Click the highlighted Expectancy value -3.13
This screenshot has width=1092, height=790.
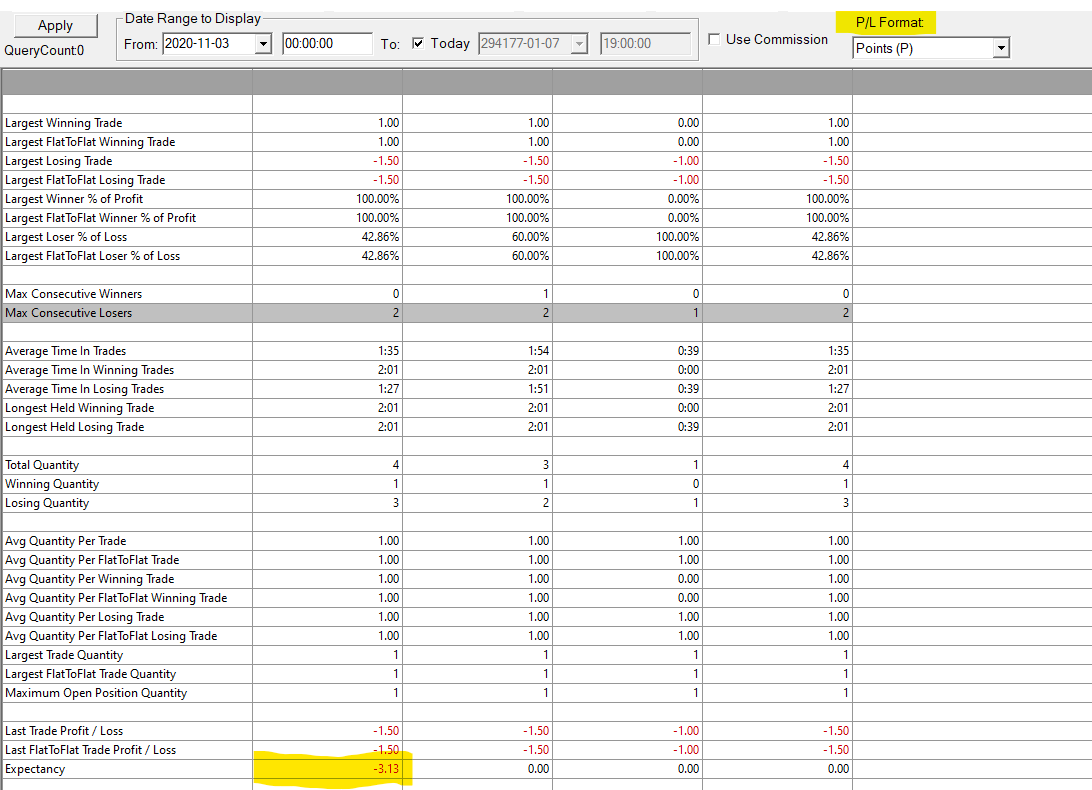tap(386, 769)
